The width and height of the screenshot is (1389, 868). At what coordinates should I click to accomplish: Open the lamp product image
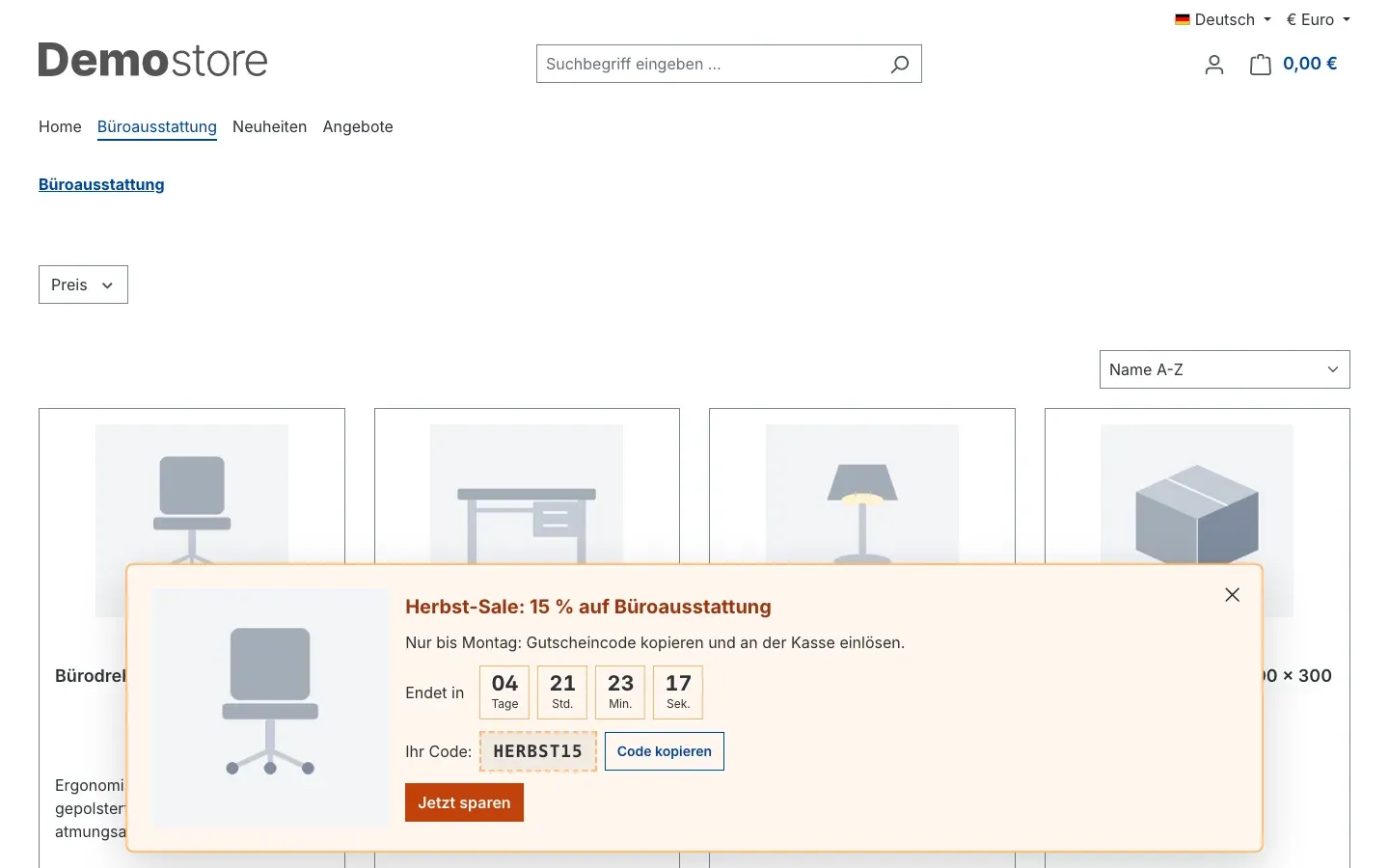point(862,494)
